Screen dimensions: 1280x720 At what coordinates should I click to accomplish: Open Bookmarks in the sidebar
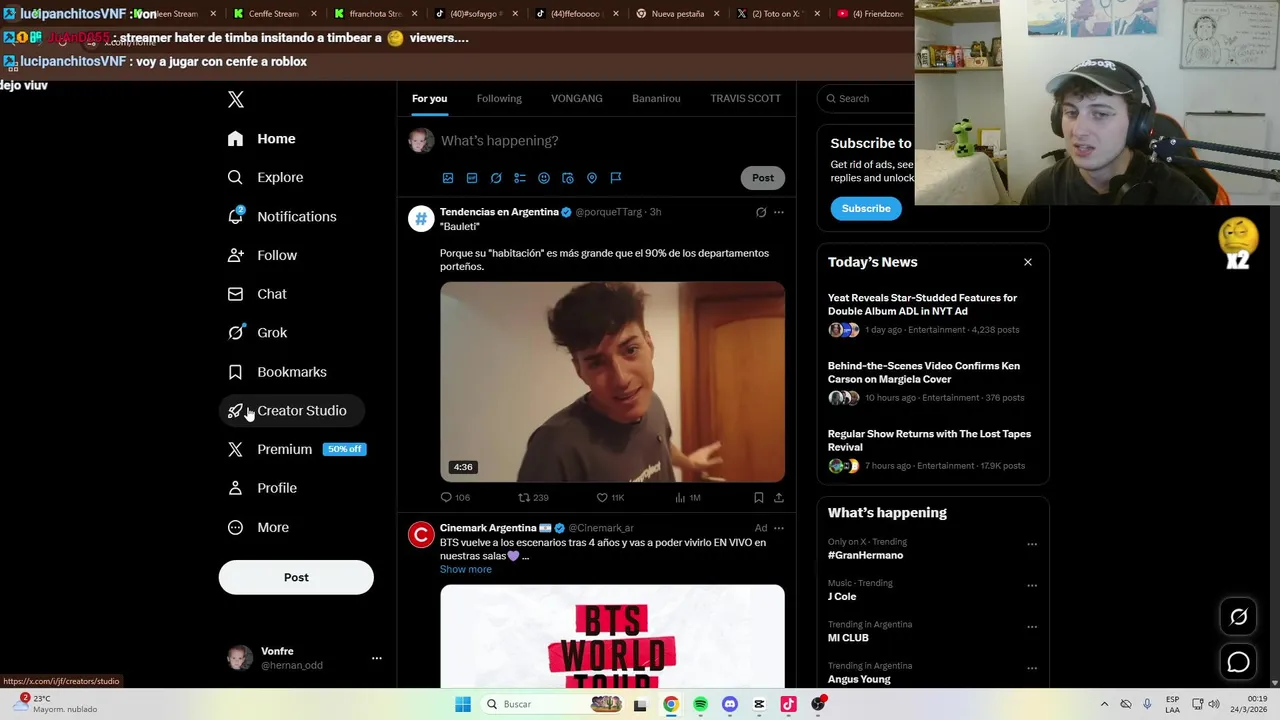(x=278, y=372)
